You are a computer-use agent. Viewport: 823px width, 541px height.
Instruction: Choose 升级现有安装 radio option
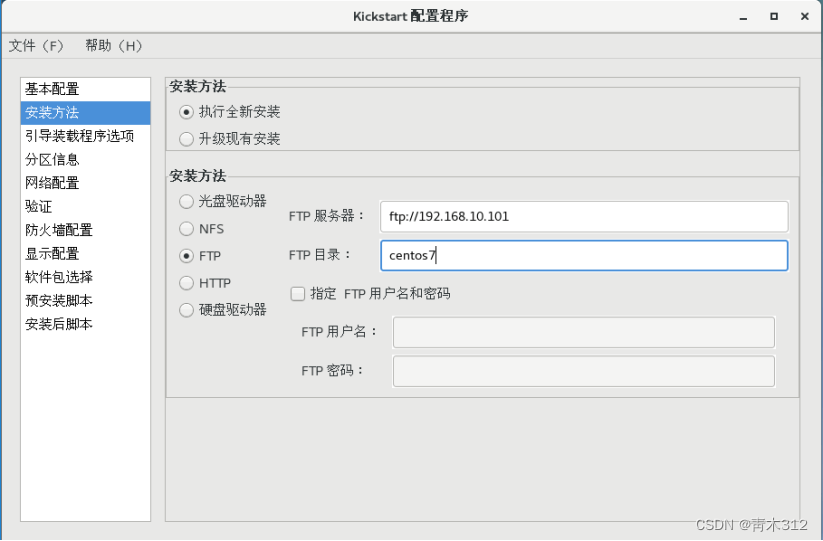point(186,139)
